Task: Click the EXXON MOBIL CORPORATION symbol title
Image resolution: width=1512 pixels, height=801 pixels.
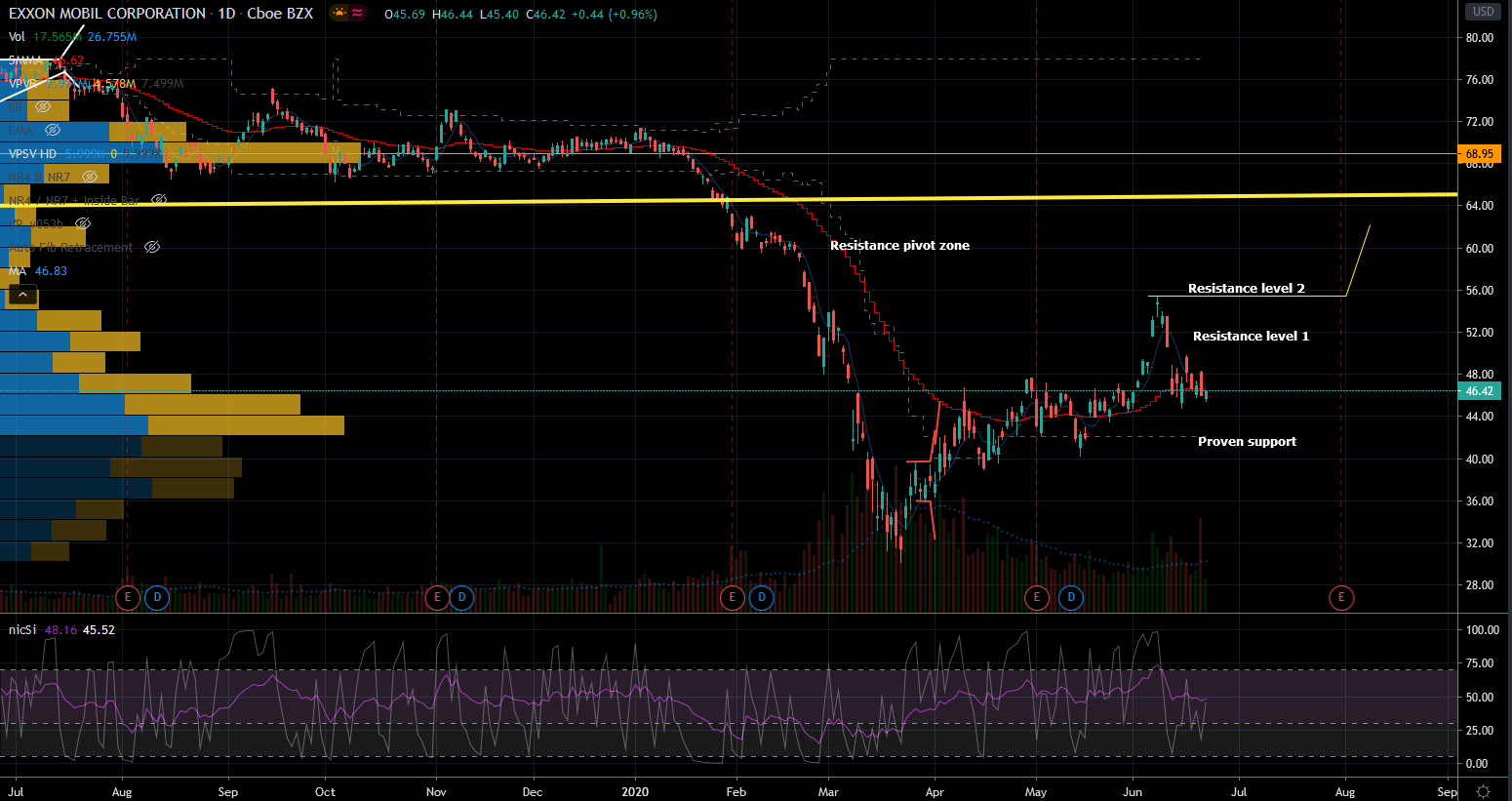Action: pyautogui.click(x=107, y=14)
